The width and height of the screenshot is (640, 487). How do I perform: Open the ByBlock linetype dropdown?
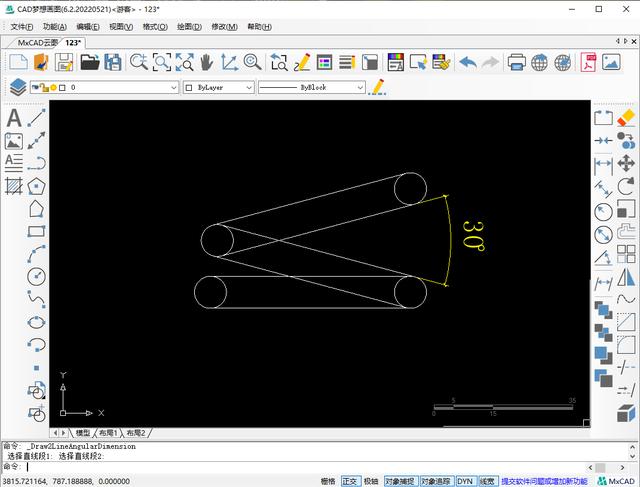pos(311,87)
